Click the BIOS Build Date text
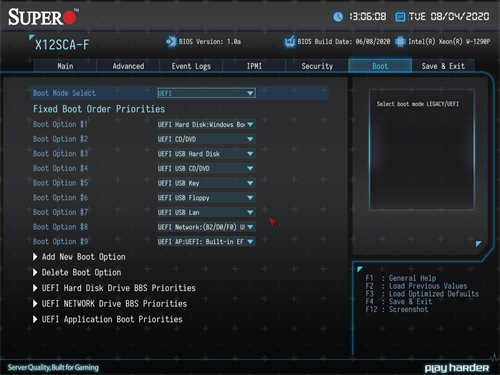 (344, 42)
